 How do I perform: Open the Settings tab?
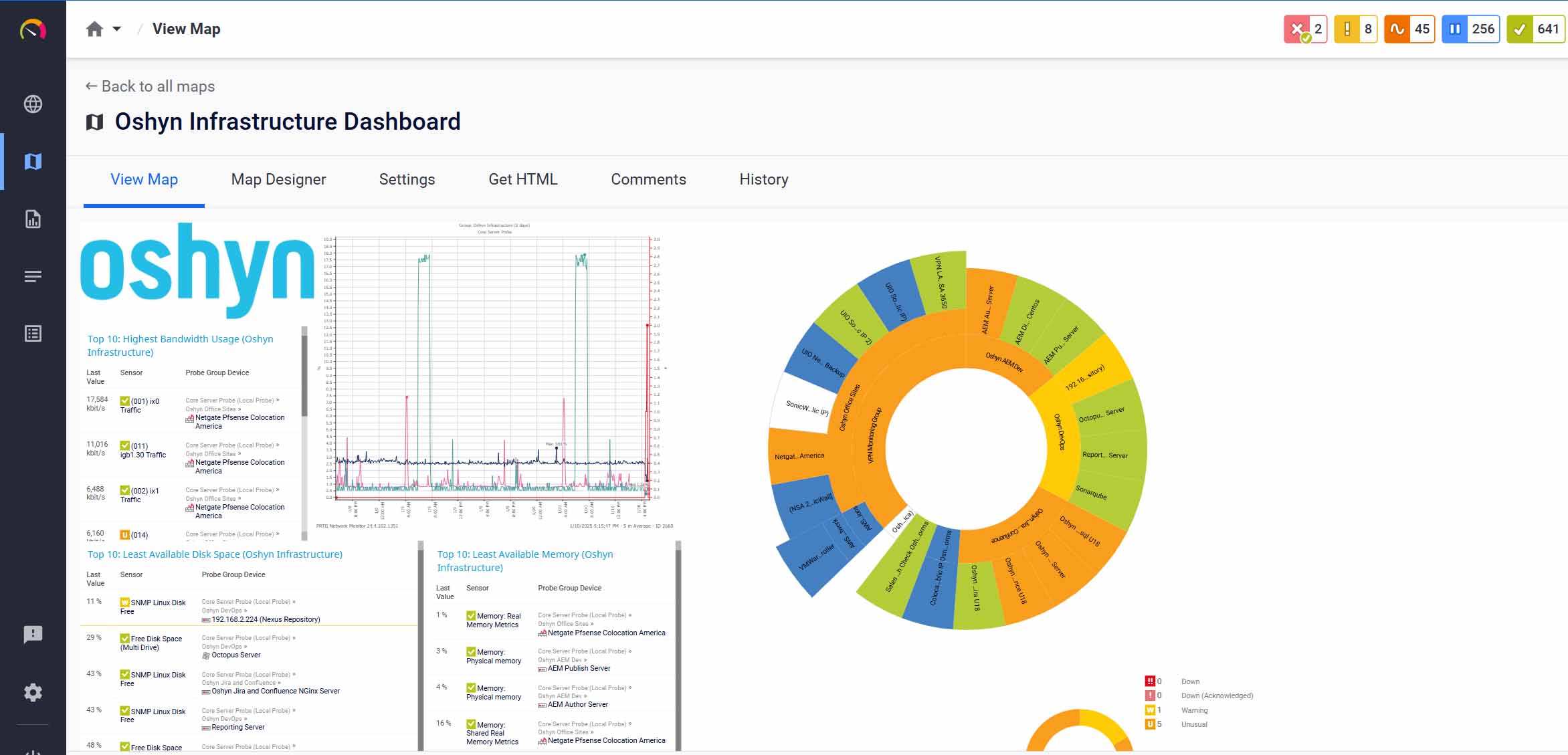tap(407, 179)
